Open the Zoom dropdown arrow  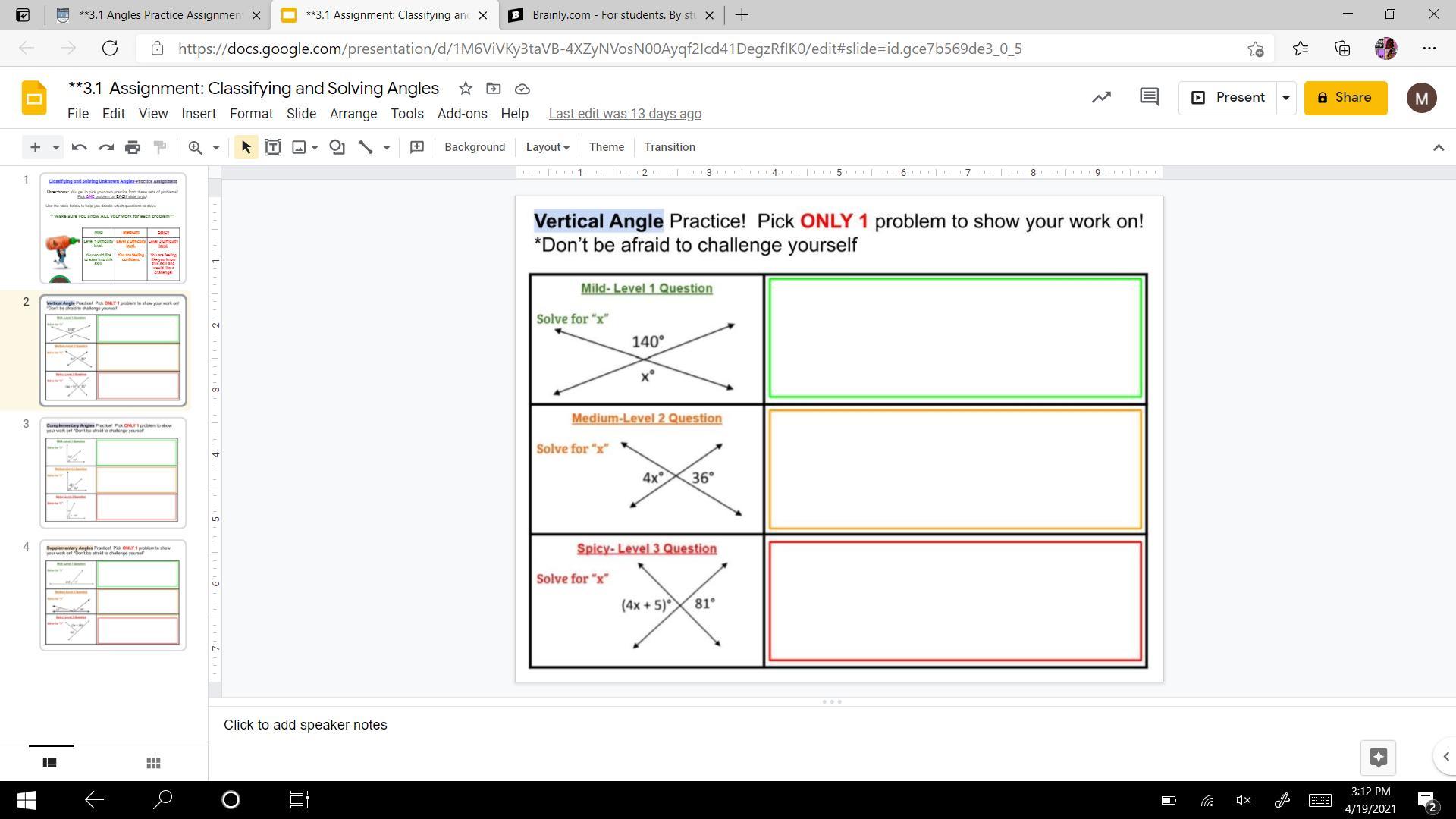click(x=216, y=147)
